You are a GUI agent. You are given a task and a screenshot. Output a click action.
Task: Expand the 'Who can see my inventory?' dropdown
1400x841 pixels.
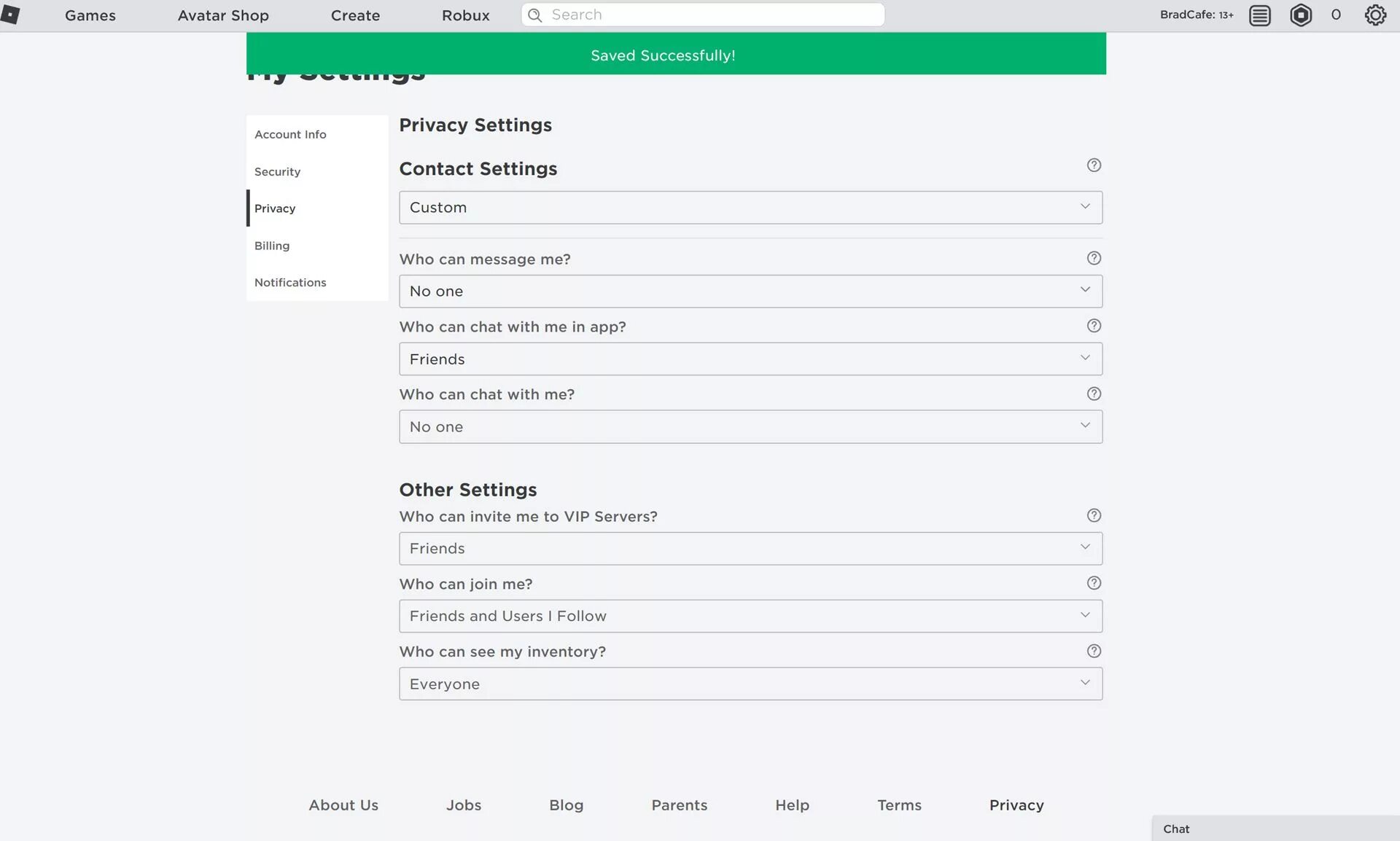coord(750,683)
